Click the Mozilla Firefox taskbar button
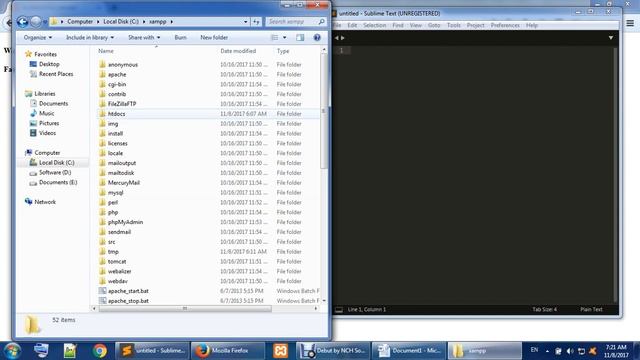 pos(227,351)
